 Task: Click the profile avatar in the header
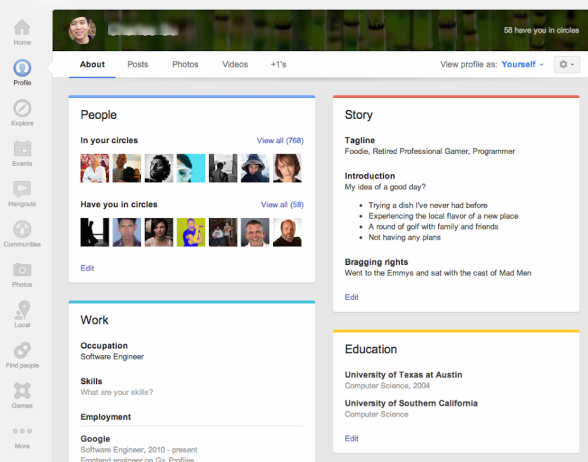(82, 30)
